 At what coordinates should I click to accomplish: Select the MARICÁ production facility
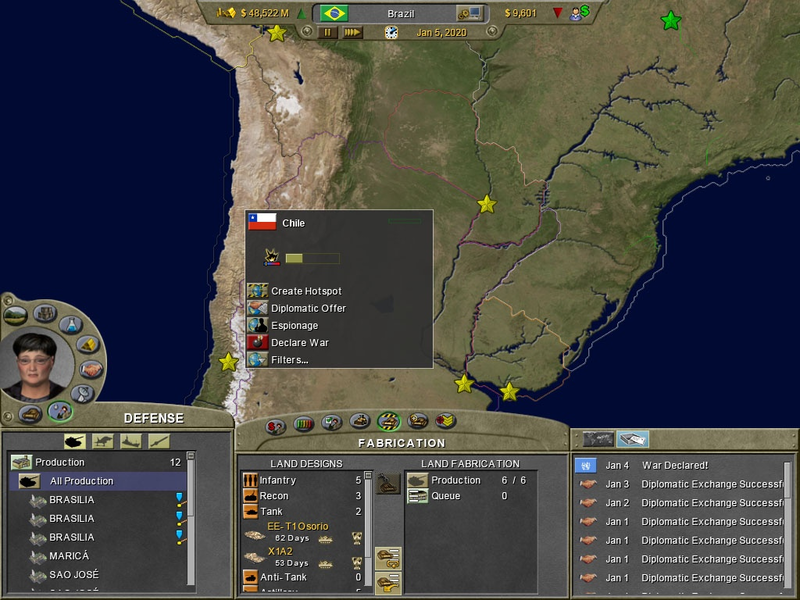click(x=69, y=556)
